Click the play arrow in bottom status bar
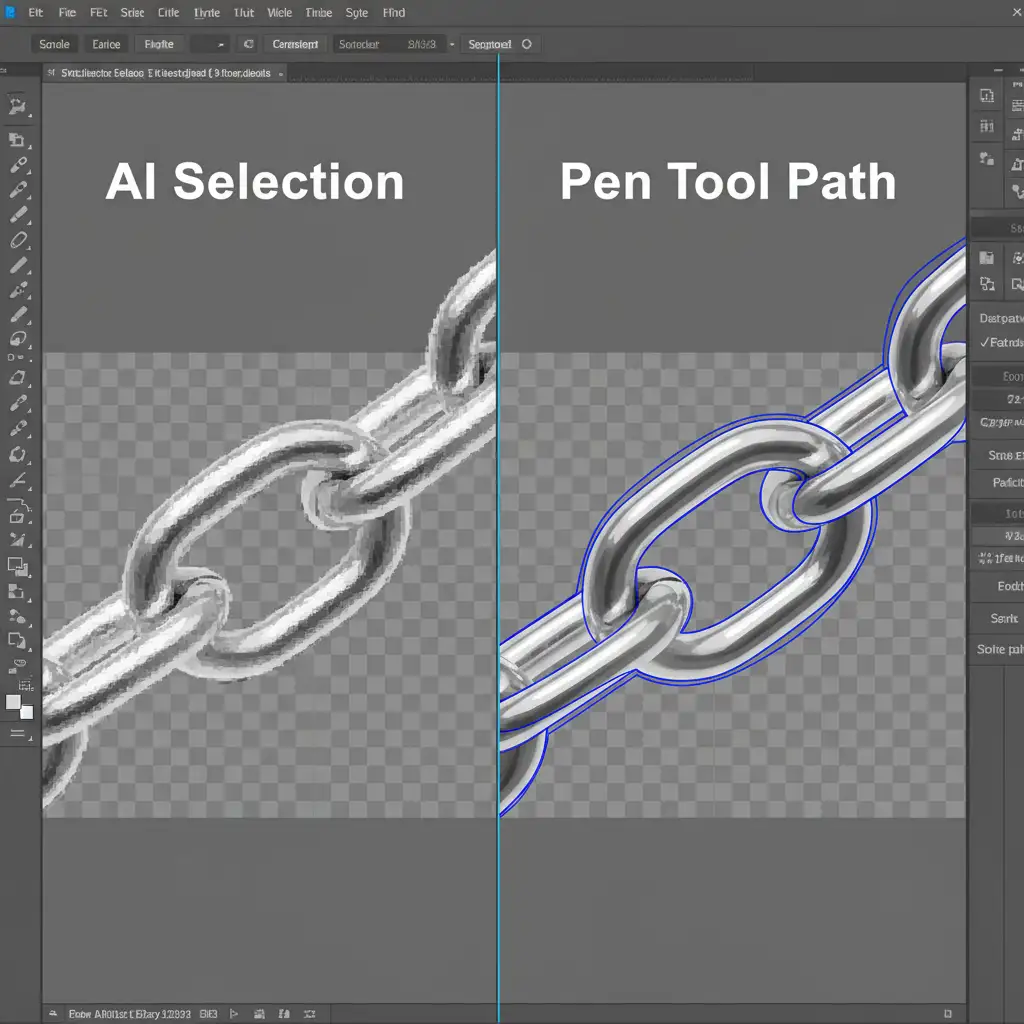Image resolution: width=1024 pixels, height=1024 pixels. pos(234,1013)
